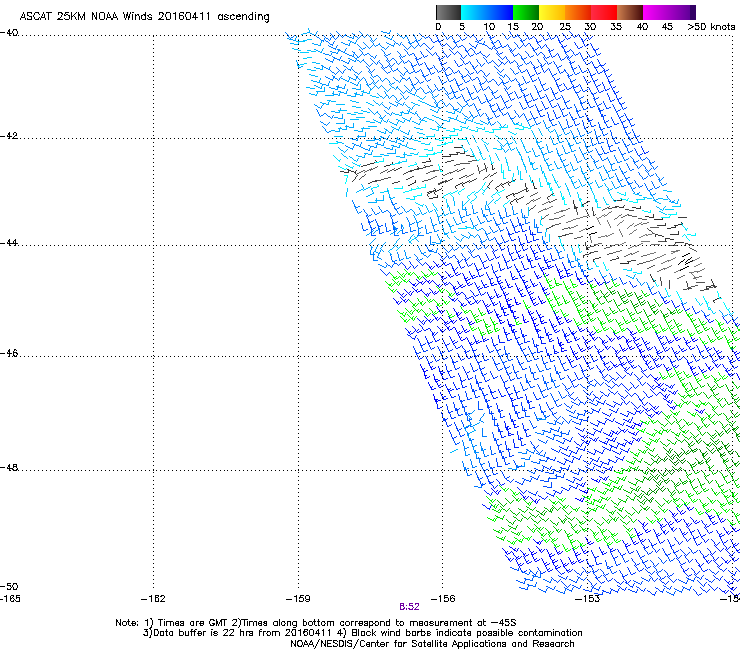The width and height of the screenshot is (740, 650).
Task: Click the plot title 'ASCAT 25KM NOAA Winds 20160411 ascending'
Action: click(x=144, y=17)
